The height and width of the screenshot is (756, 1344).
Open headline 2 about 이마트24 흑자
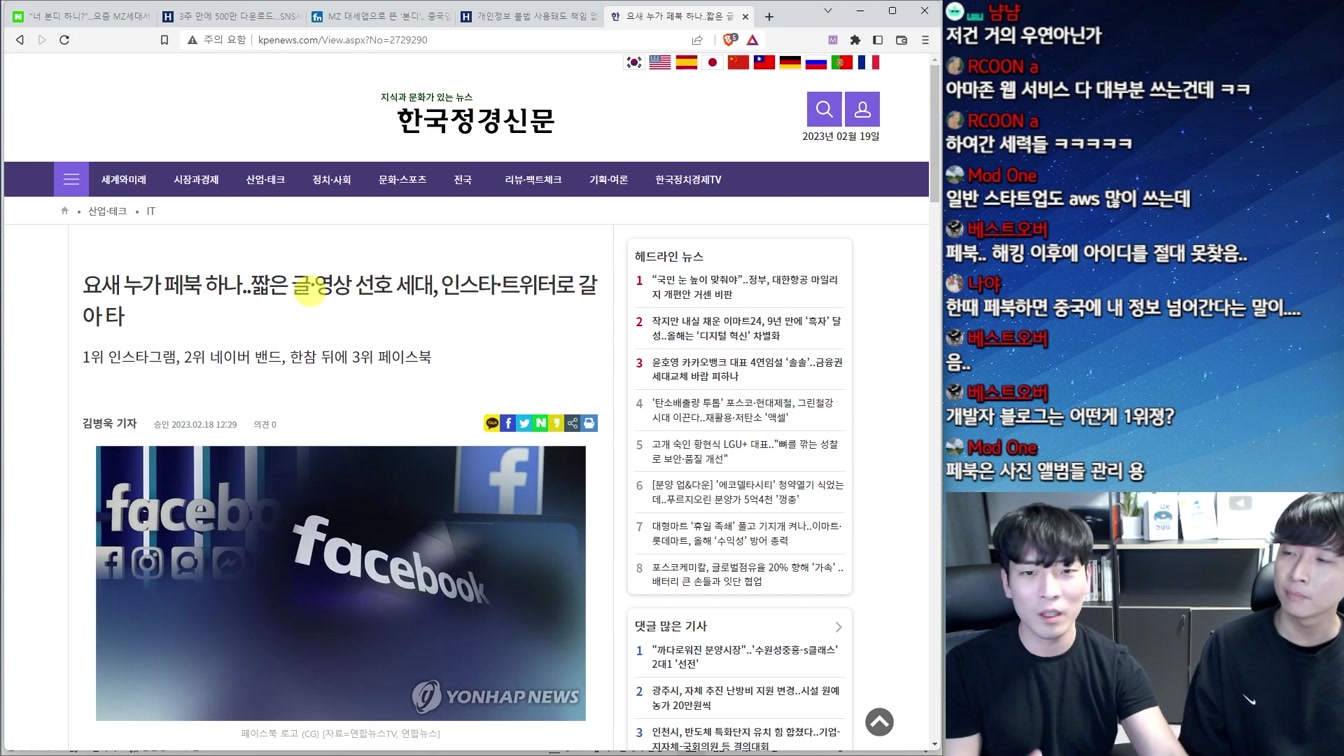(x=747, y=328)
